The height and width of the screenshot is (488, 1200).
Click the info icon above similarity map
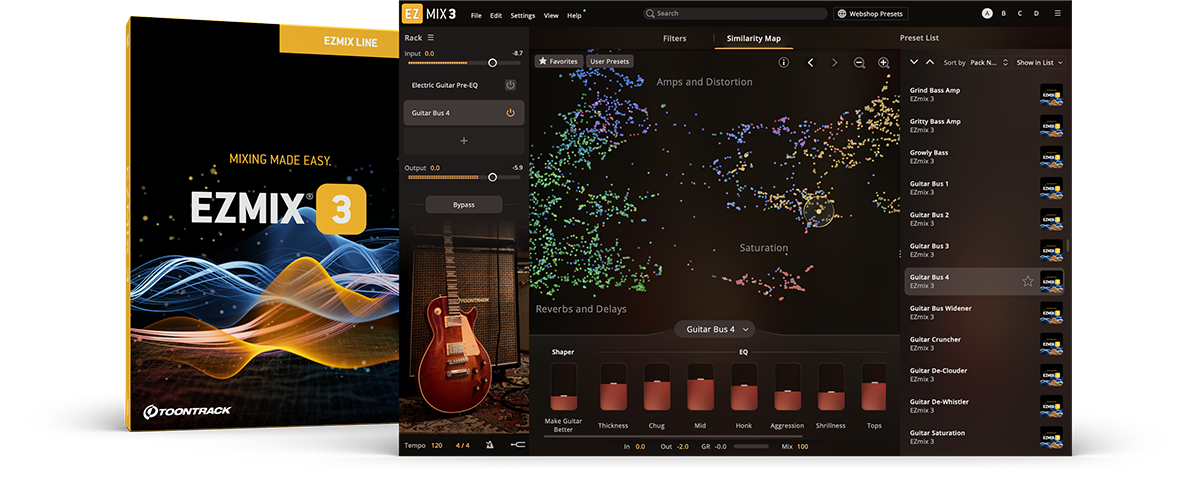pos(784,62)
